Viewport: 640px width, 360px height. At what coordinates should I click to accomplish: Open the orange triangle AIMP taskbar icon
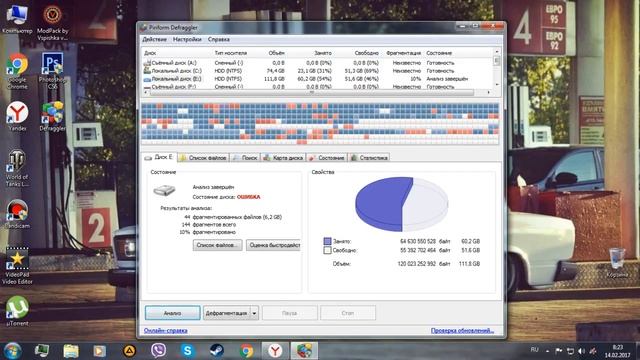pyautogui.click(x=129, y=351)
